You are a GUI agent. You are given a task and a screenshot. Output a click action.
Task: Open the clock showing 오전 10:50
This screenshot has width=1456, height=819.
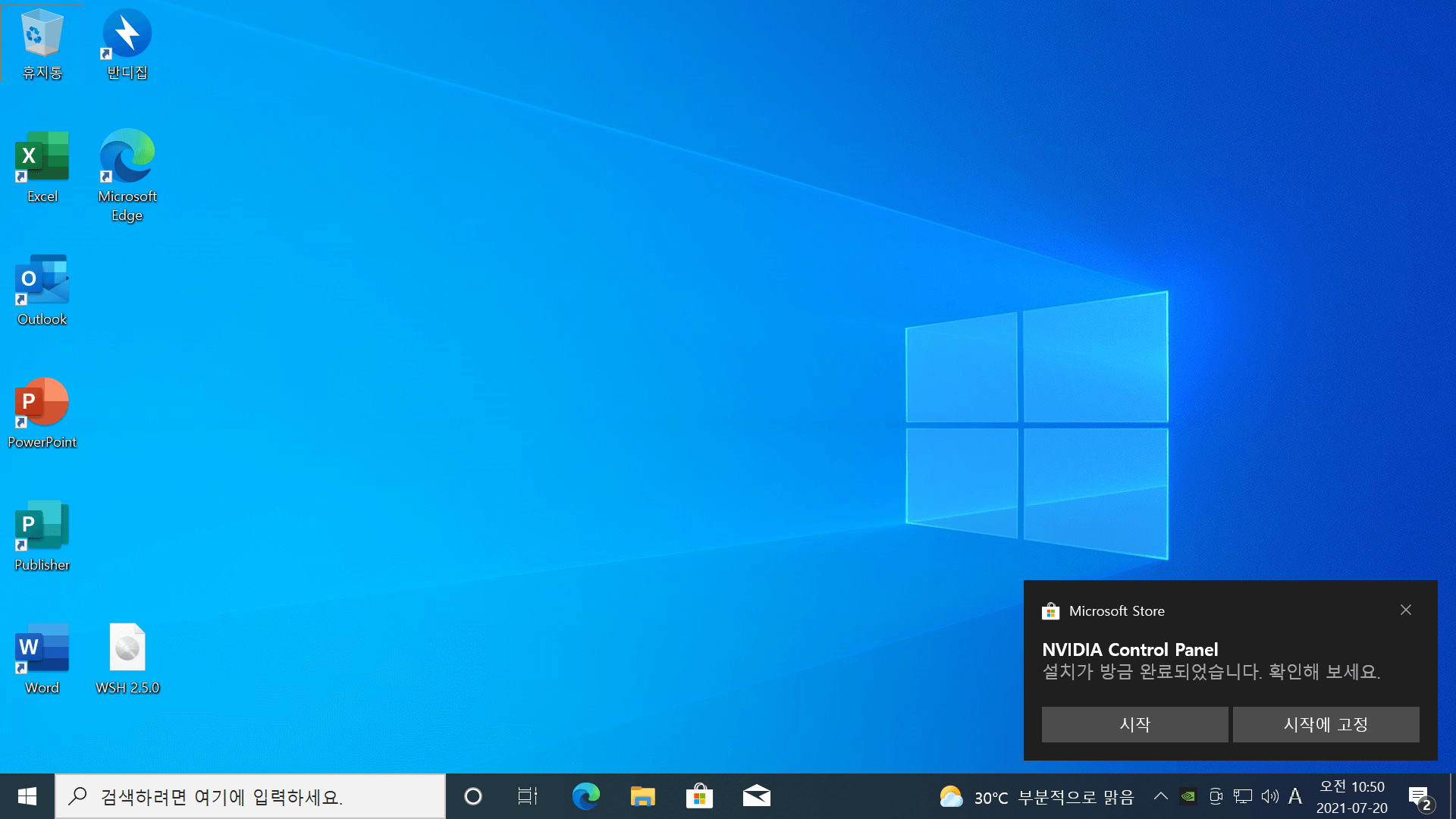[x=1352, y=797]
